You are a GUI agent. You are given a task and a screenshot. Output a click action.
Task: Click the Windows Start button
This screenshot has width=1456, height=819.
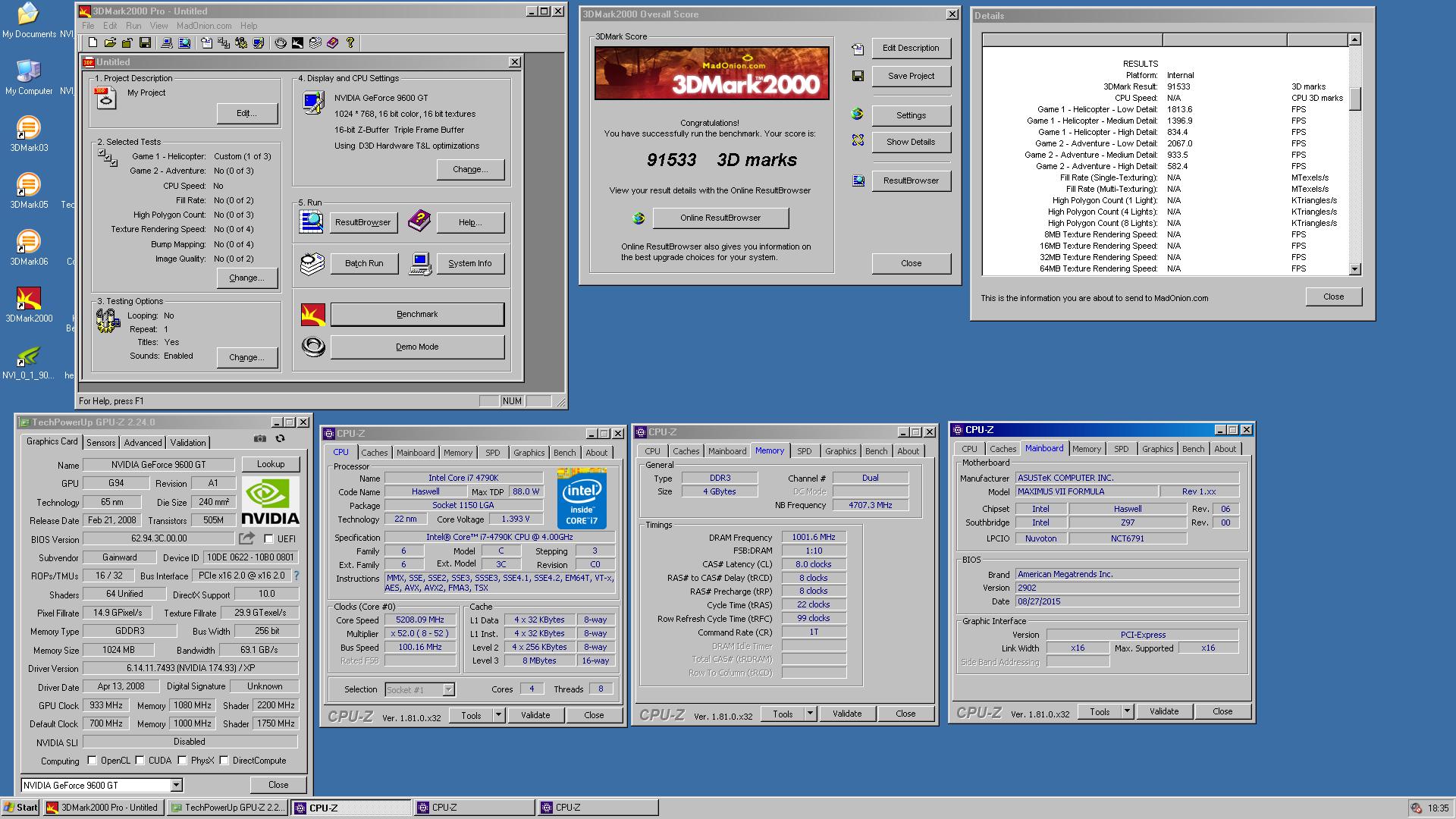[21, 808]
